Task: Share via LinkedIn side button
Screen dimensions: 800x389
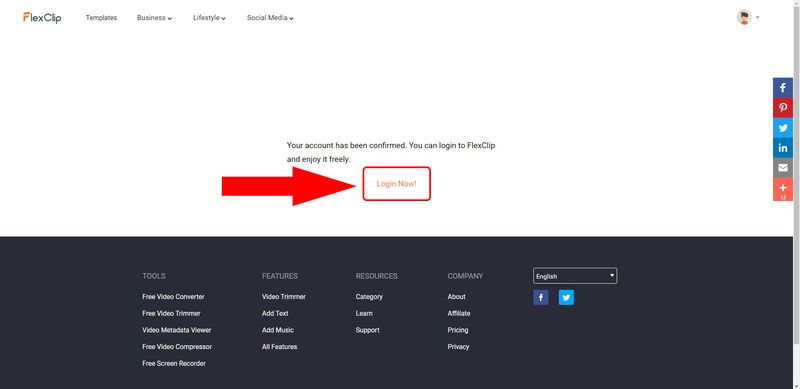Action: click(x=783, y=148)
